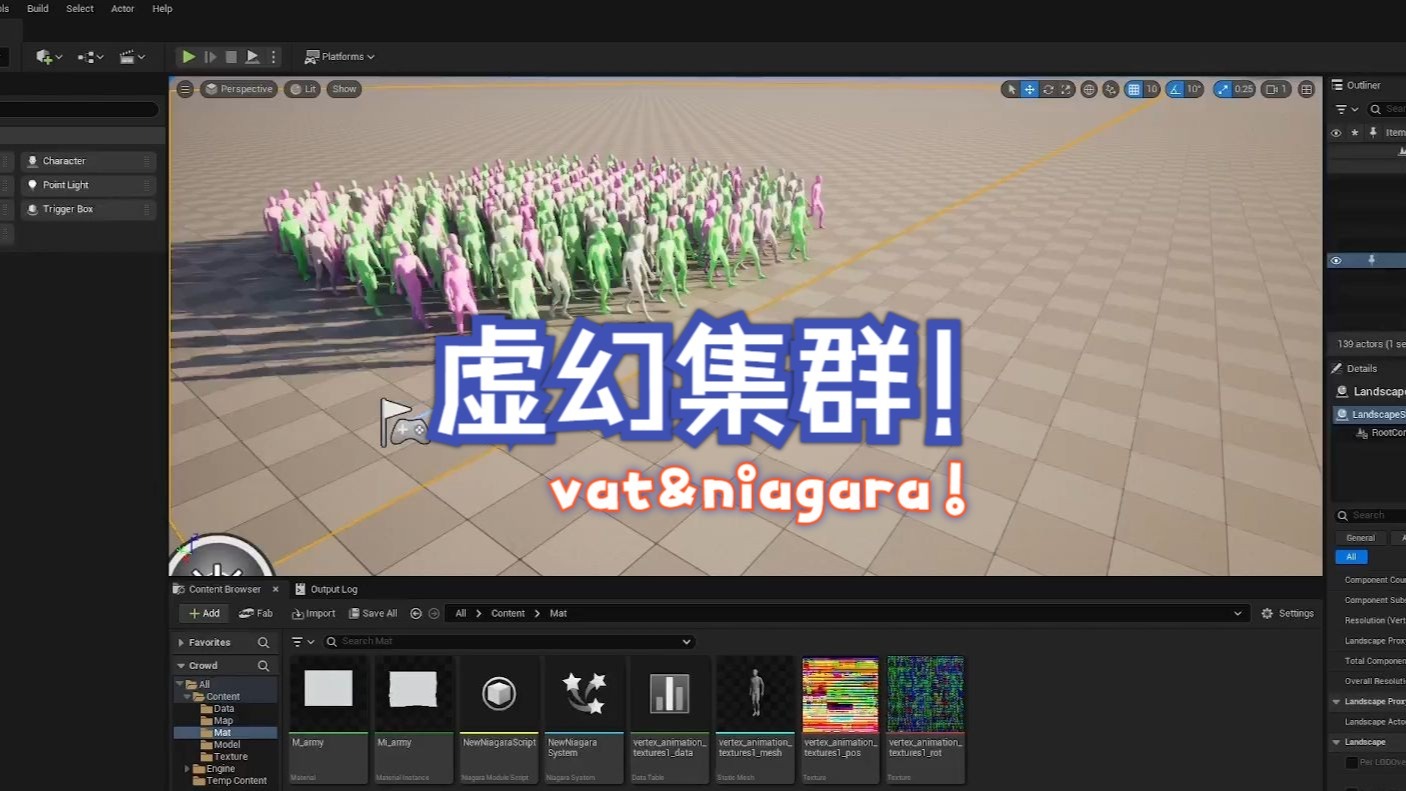Select the Character actor in Place Actors
Screen dimensions: 1406x791
[88, 161]
